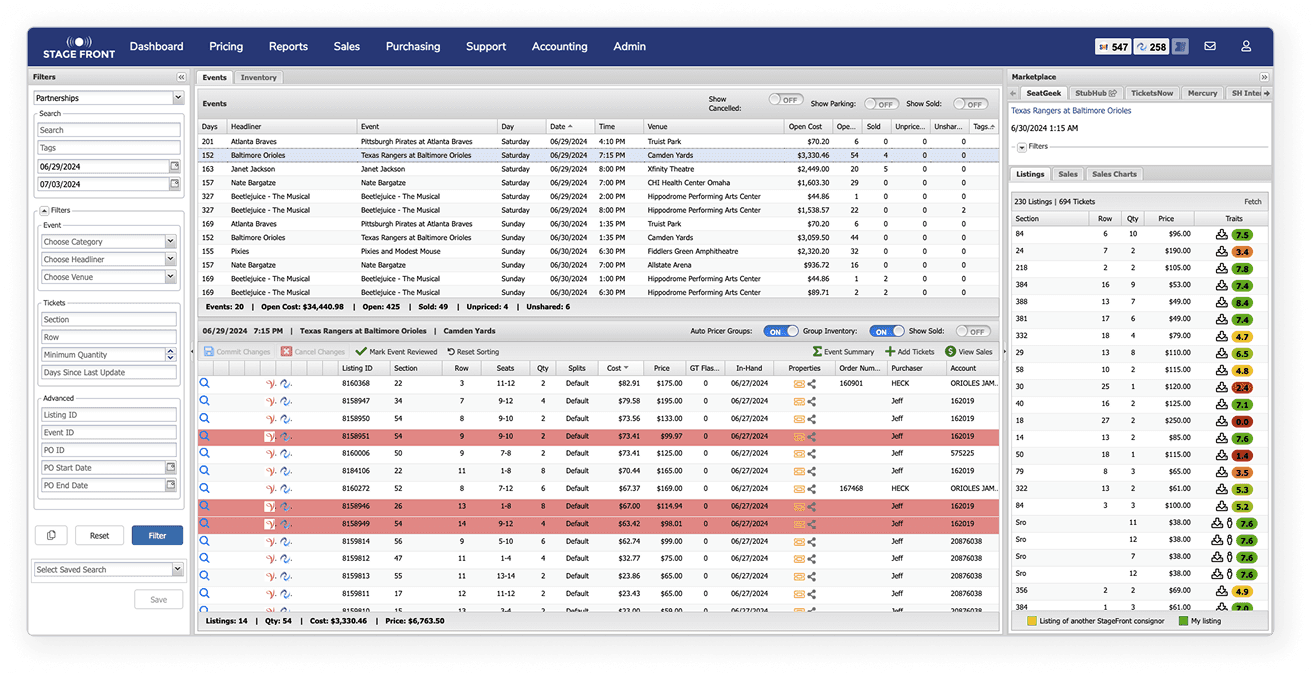This screenshot has height=673, width=1313.
Task: Click the red marketplace icon on listing 8160006
Action: tap(271, 454)
